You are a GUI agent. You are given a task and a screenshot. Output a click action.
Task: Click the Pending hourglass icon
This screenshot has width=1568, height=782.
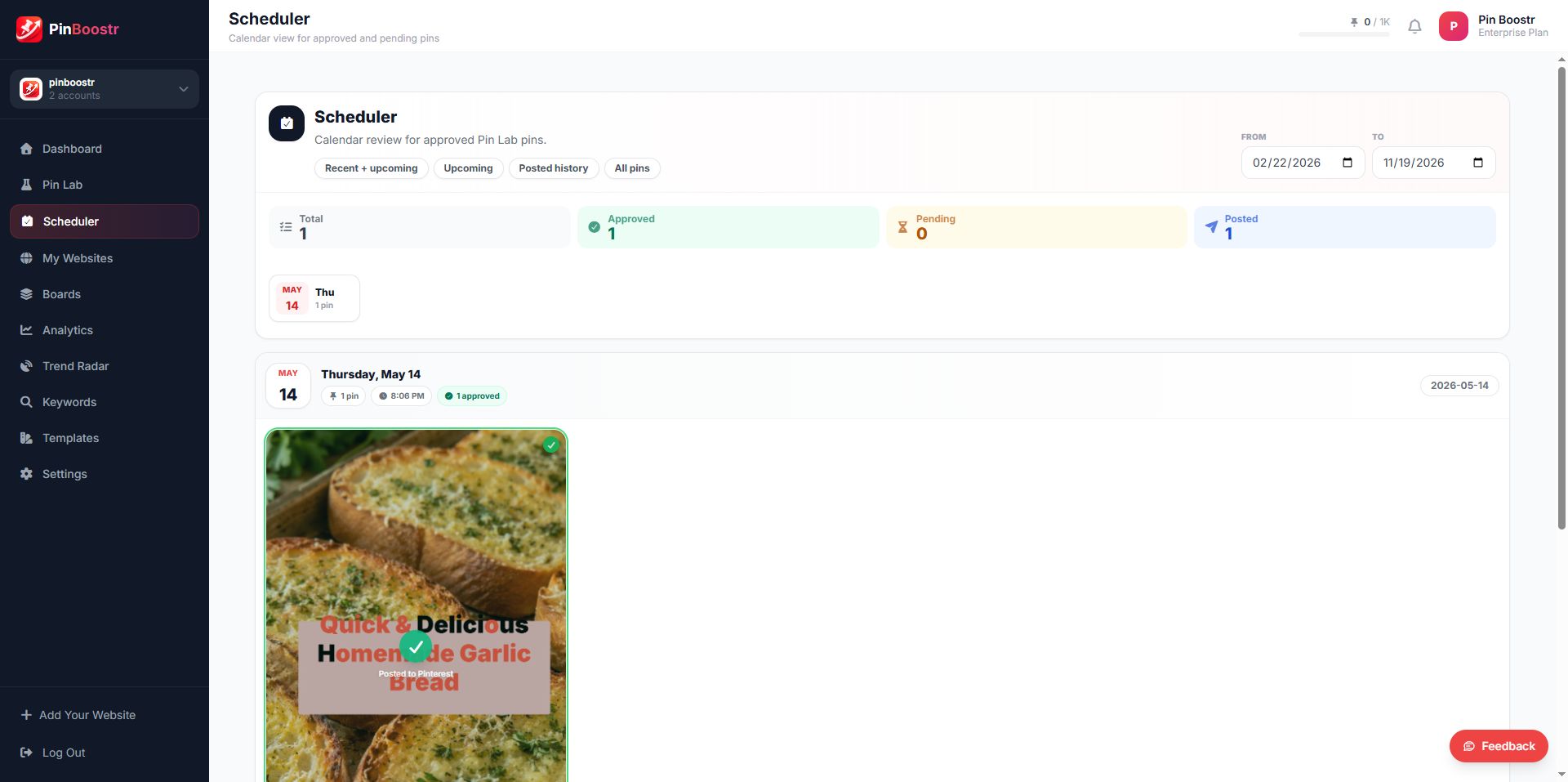[902, 227]
